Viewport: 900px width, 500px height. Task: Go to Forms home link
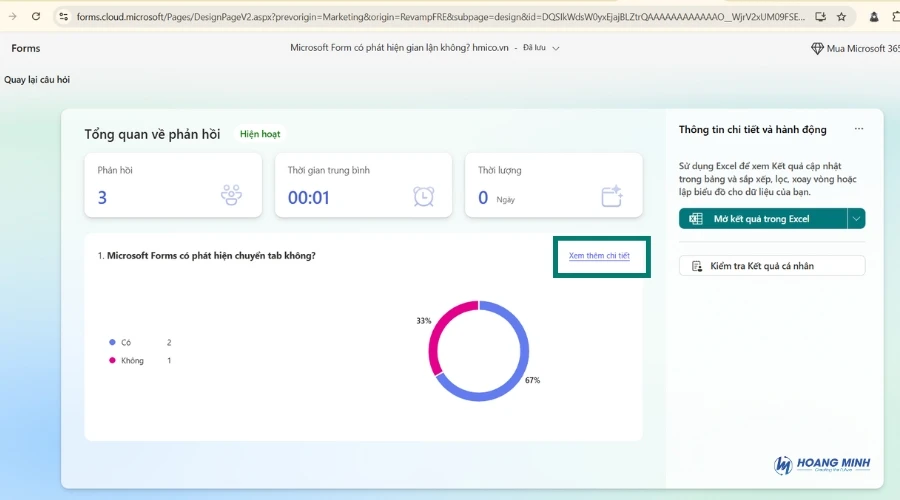26,48
